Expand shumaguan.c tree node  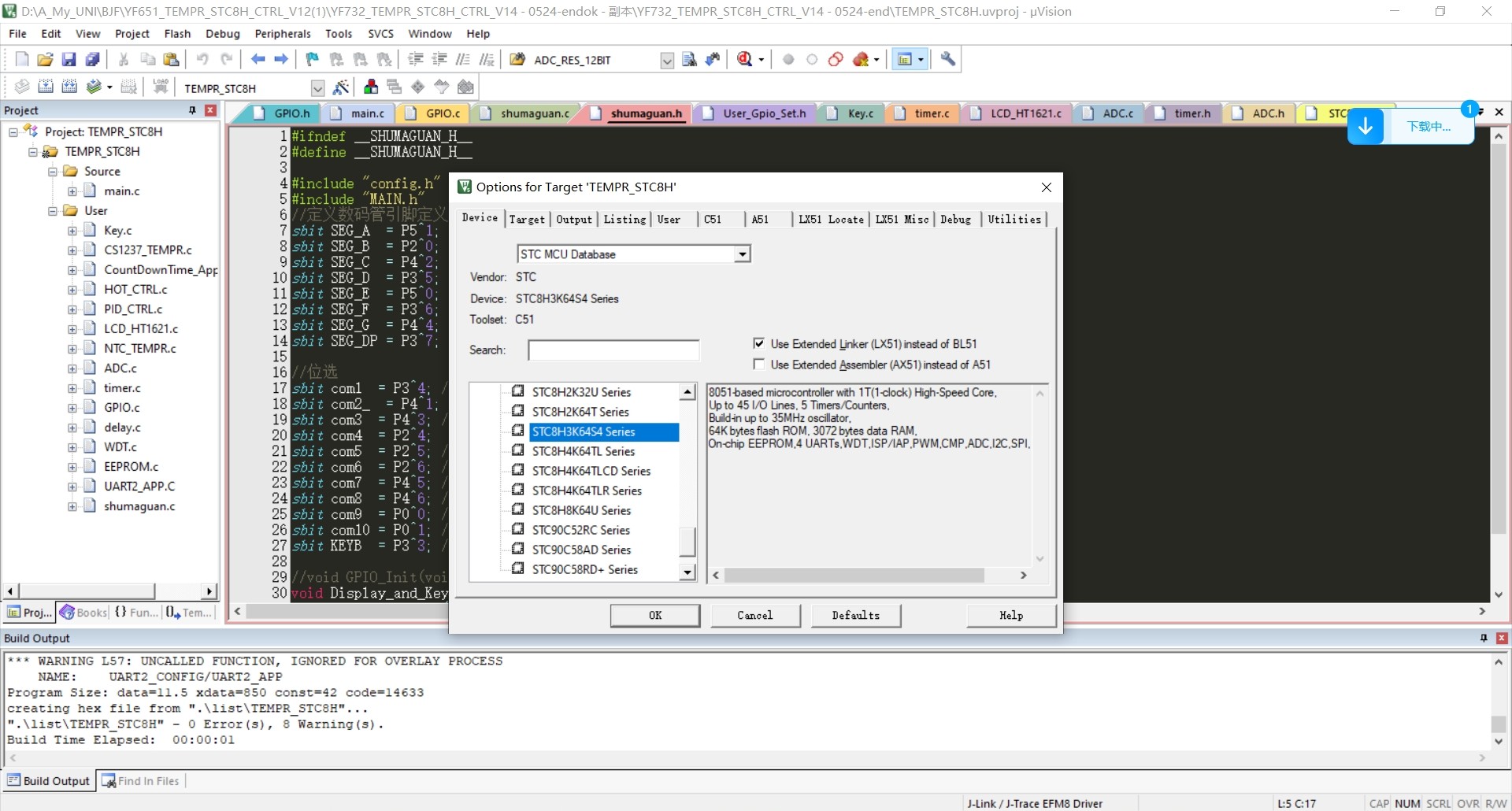click(x=72, y=506)
